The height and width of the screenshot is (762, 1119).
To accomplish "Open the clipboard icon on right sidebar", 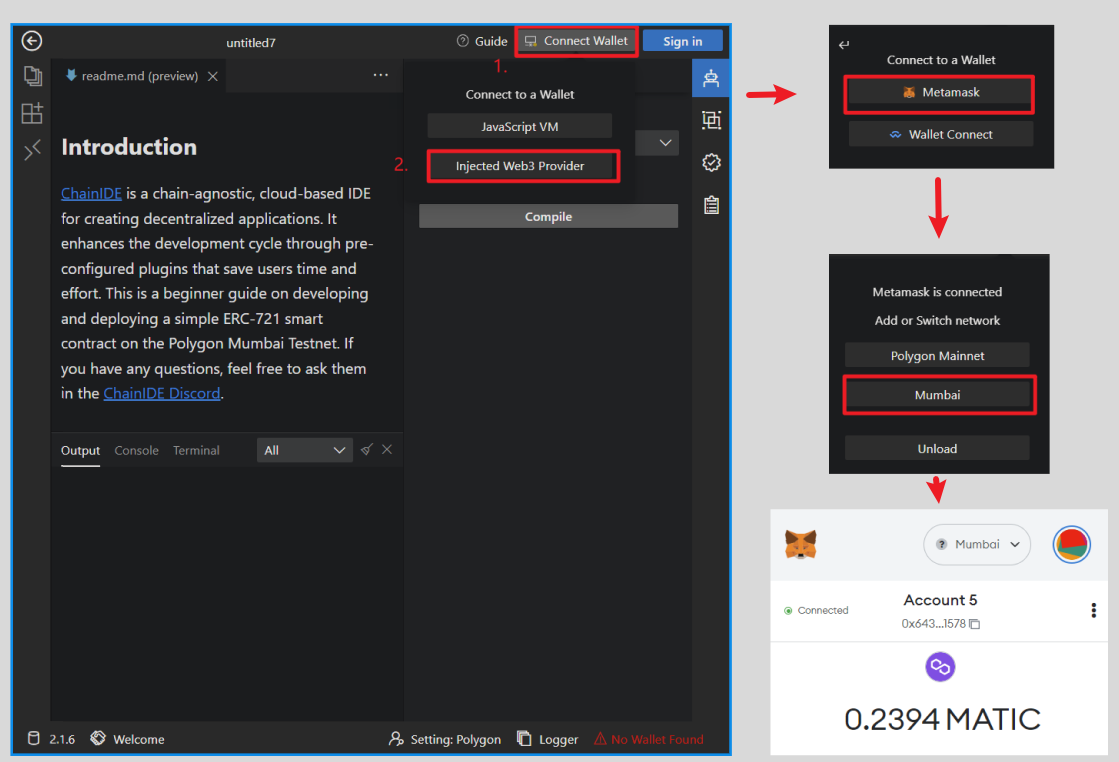I will click(x=711, y=205).
